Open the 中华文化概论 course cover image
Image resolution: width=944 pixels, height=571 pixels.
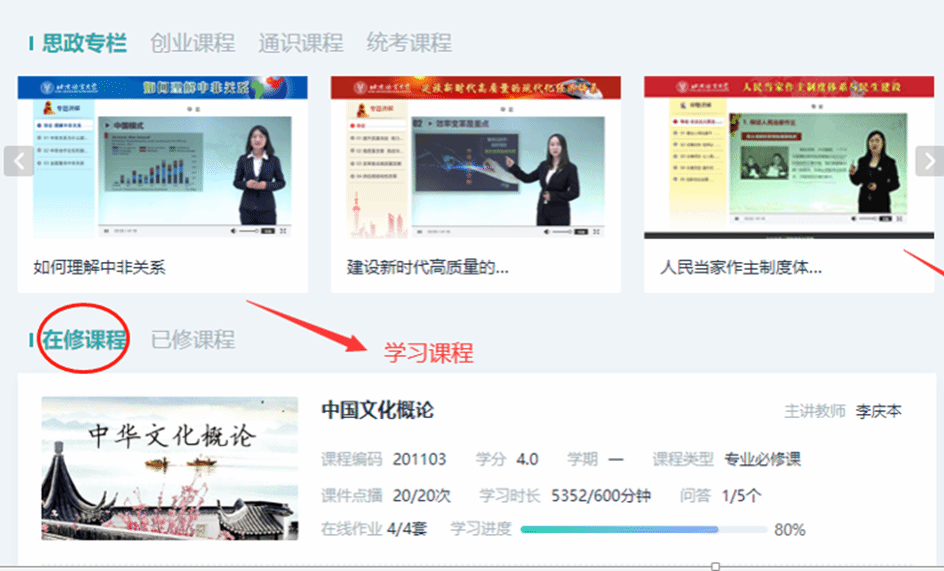click(x=169, y=468)
